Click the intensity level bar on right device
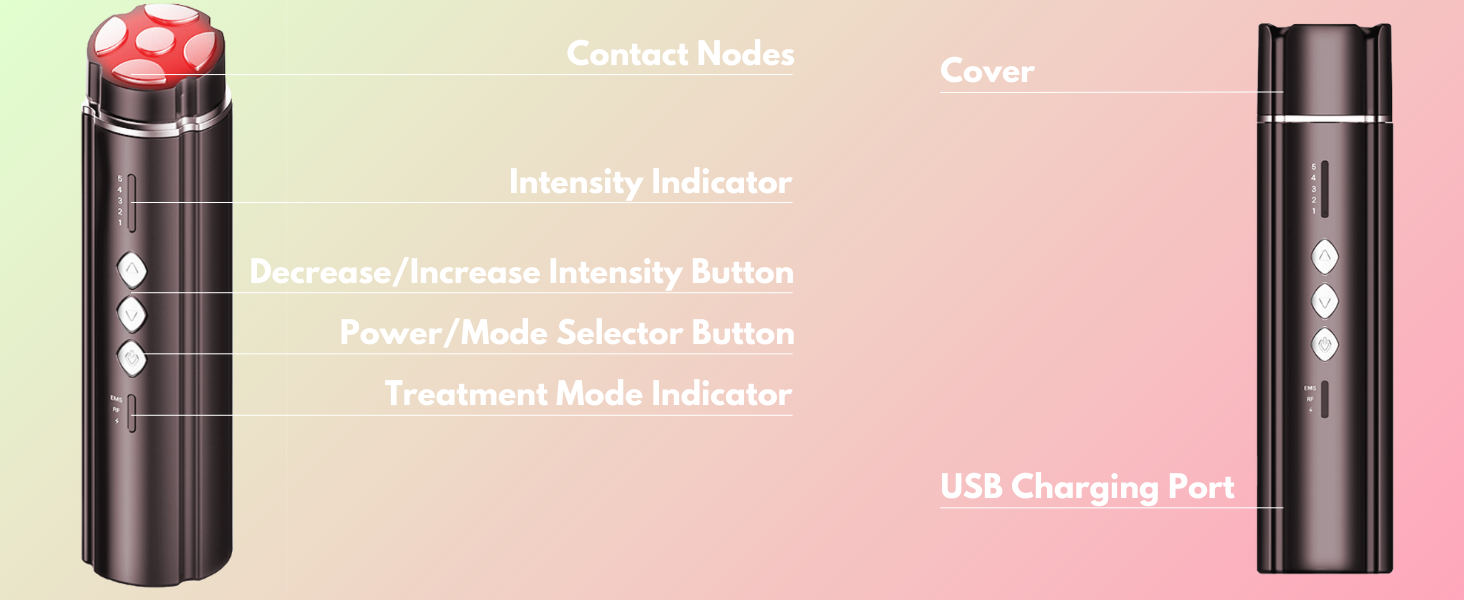This screenshot has height=600, width=1464. 1325,188
